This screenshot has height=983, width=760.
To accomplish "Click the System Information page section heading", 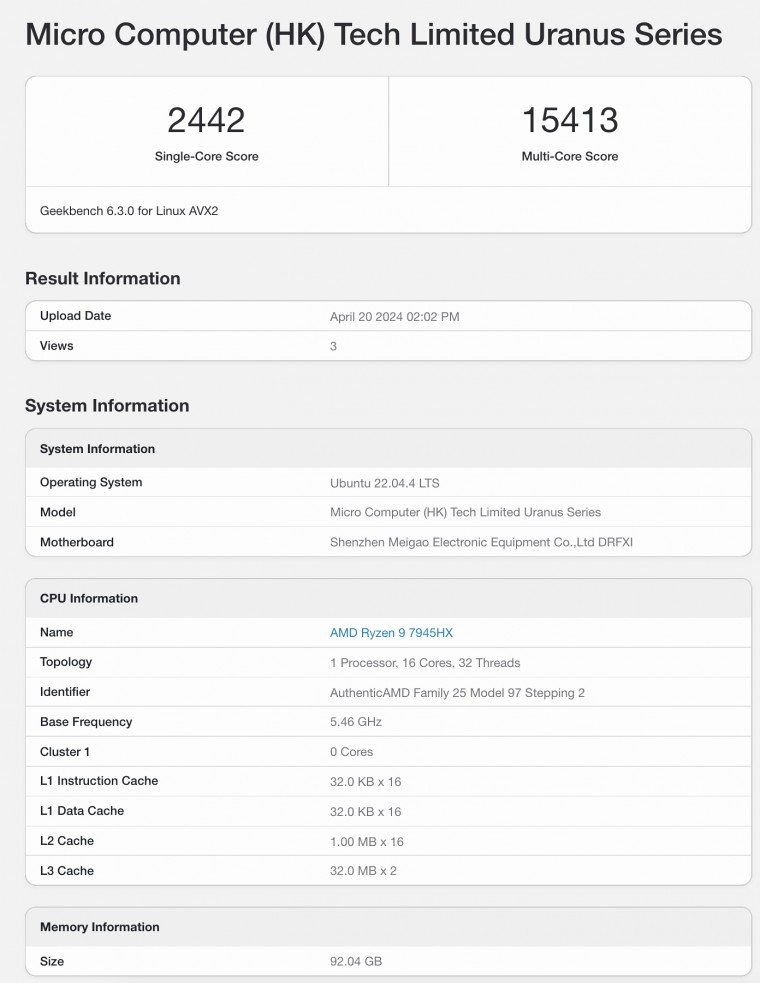I will click(107, 406).
